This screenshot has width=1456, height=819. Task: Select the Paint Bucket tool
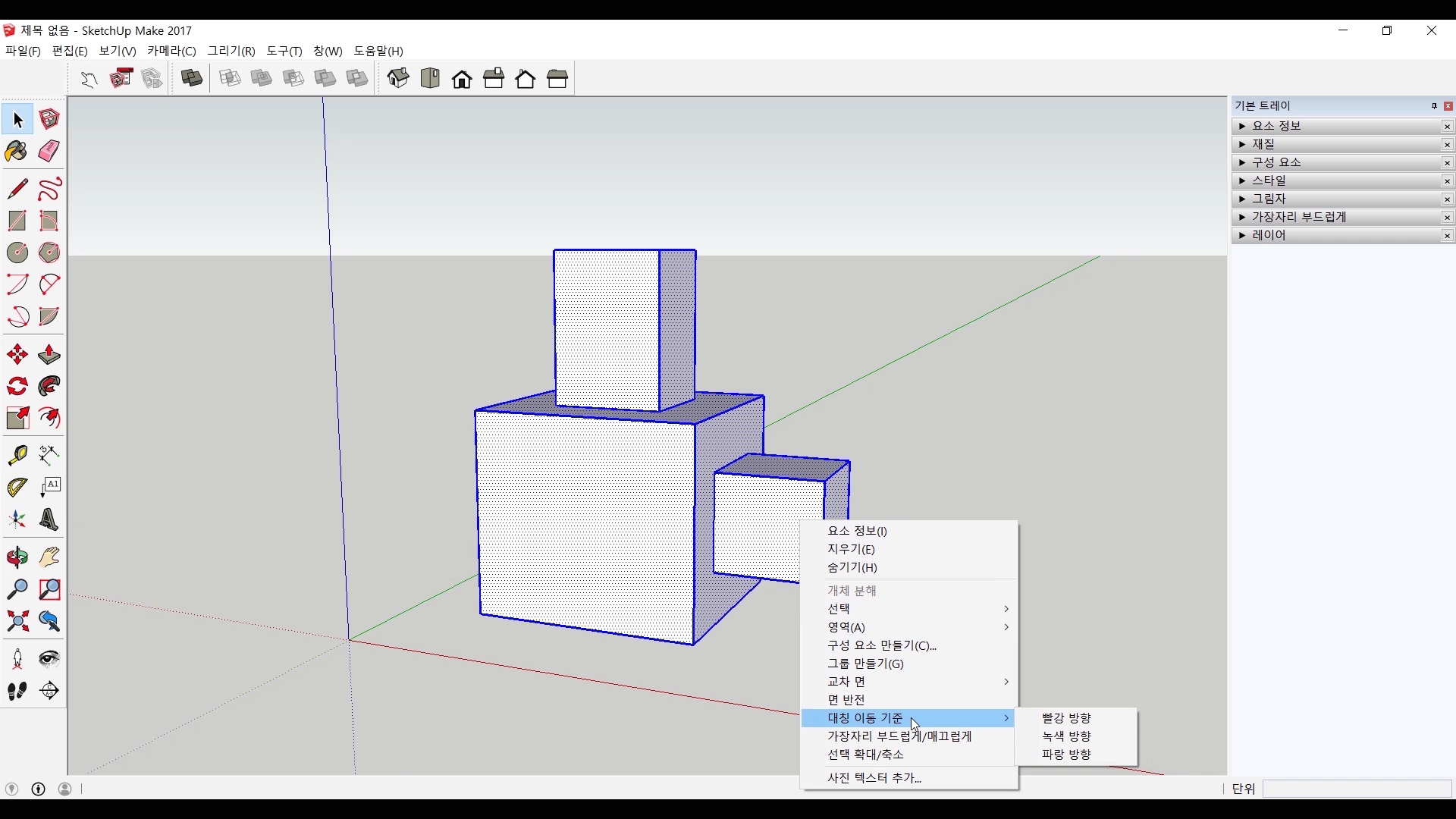(x=17, y=151)
